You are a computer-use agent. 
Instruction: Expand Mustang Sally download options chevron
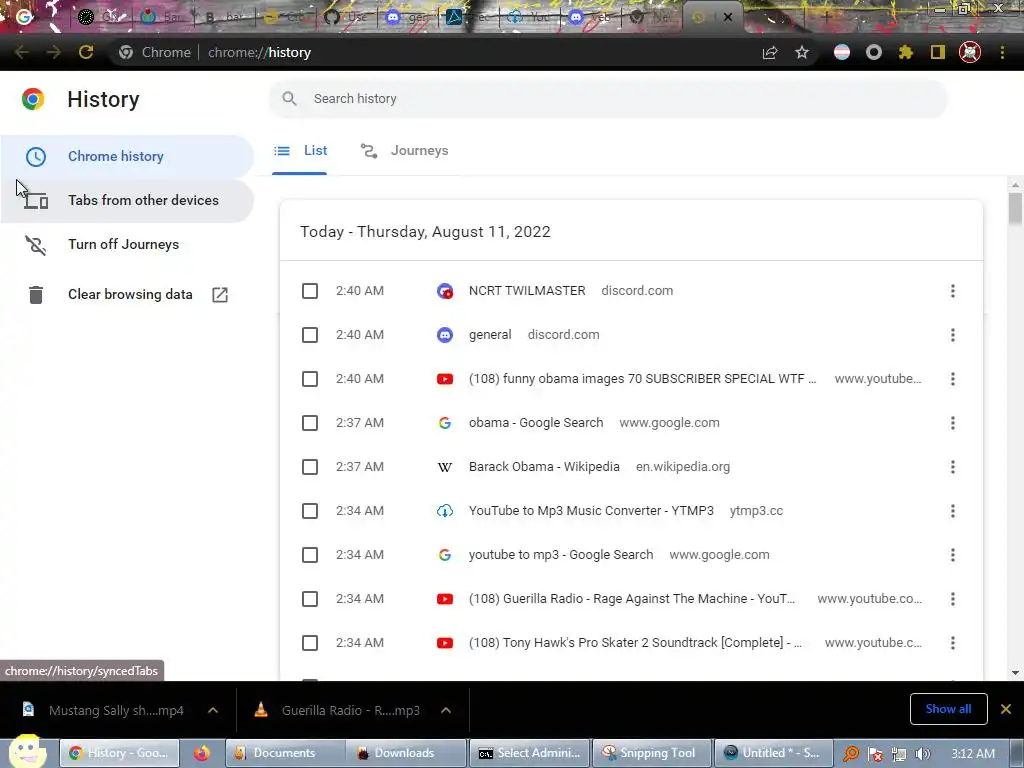213,710
